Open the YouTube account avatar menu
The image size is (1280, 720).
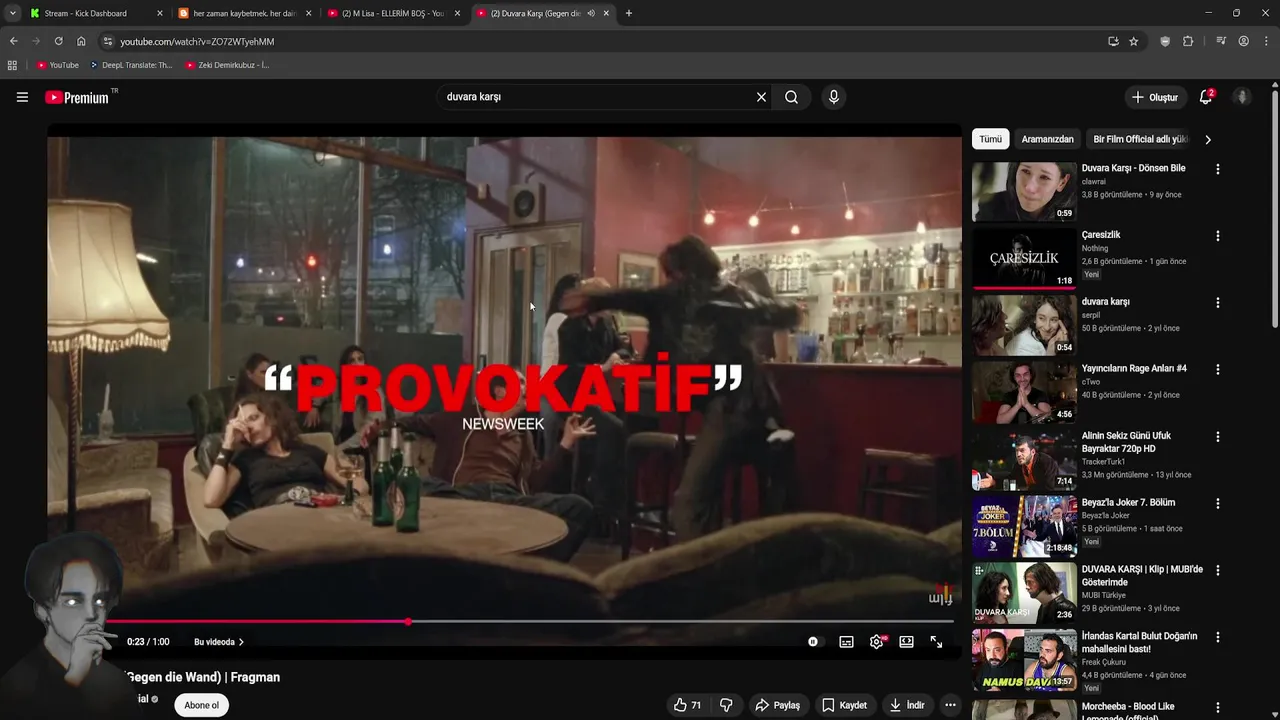click(x=1242, y=97)
